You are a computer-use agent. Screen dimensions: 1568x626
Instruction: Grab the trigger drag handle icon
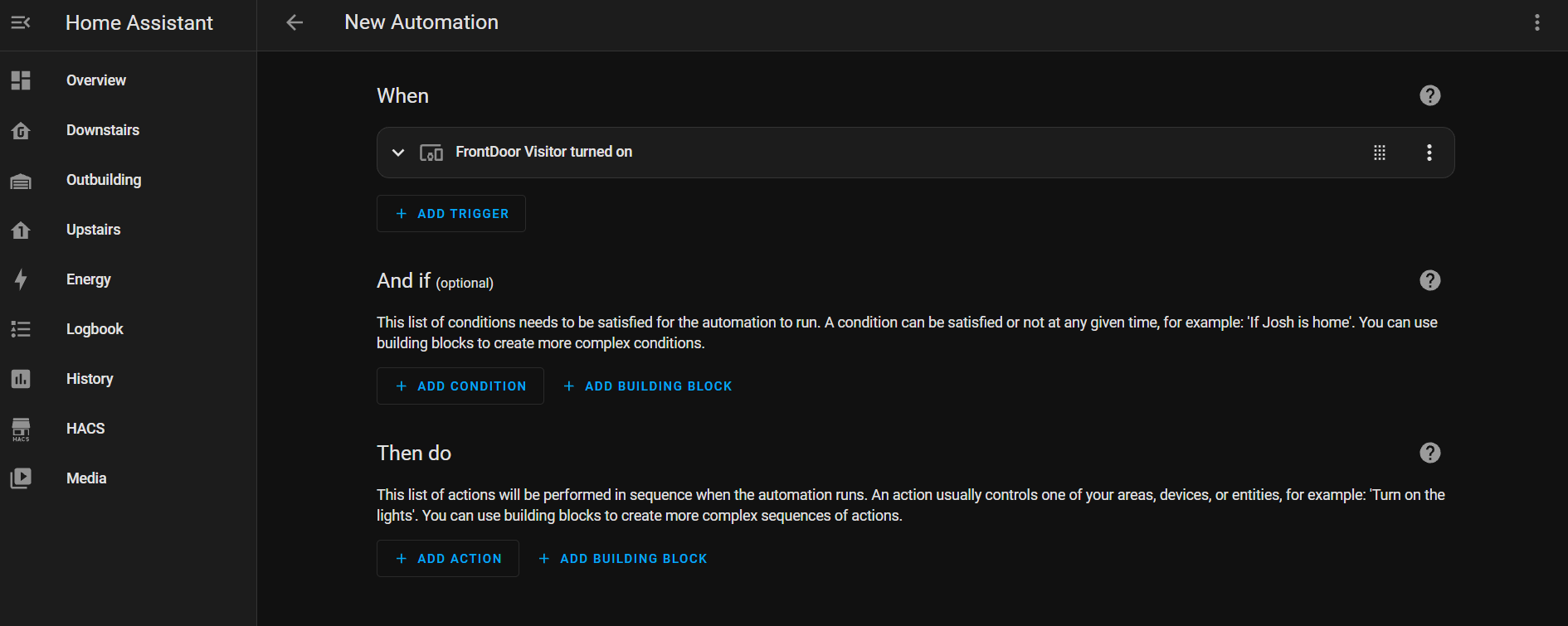click(x=1380, y=153)
